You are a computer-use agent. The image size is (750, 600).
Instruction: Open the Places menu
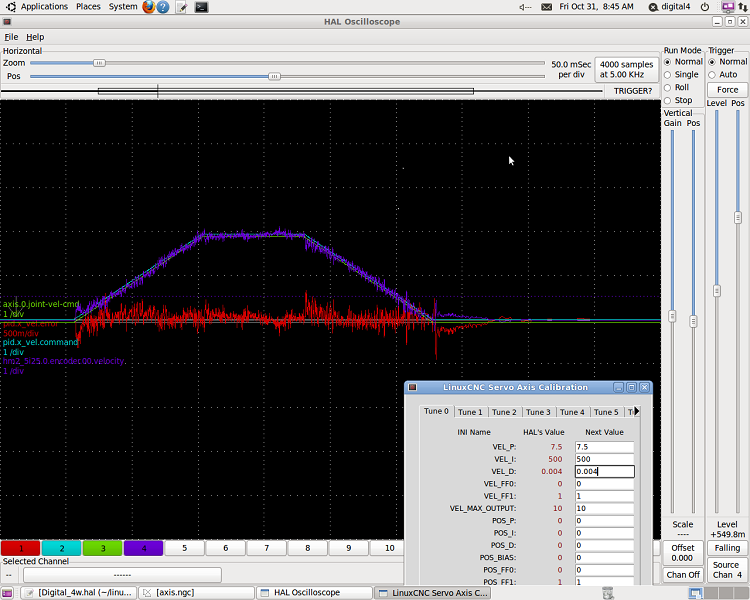coord(88,7)
